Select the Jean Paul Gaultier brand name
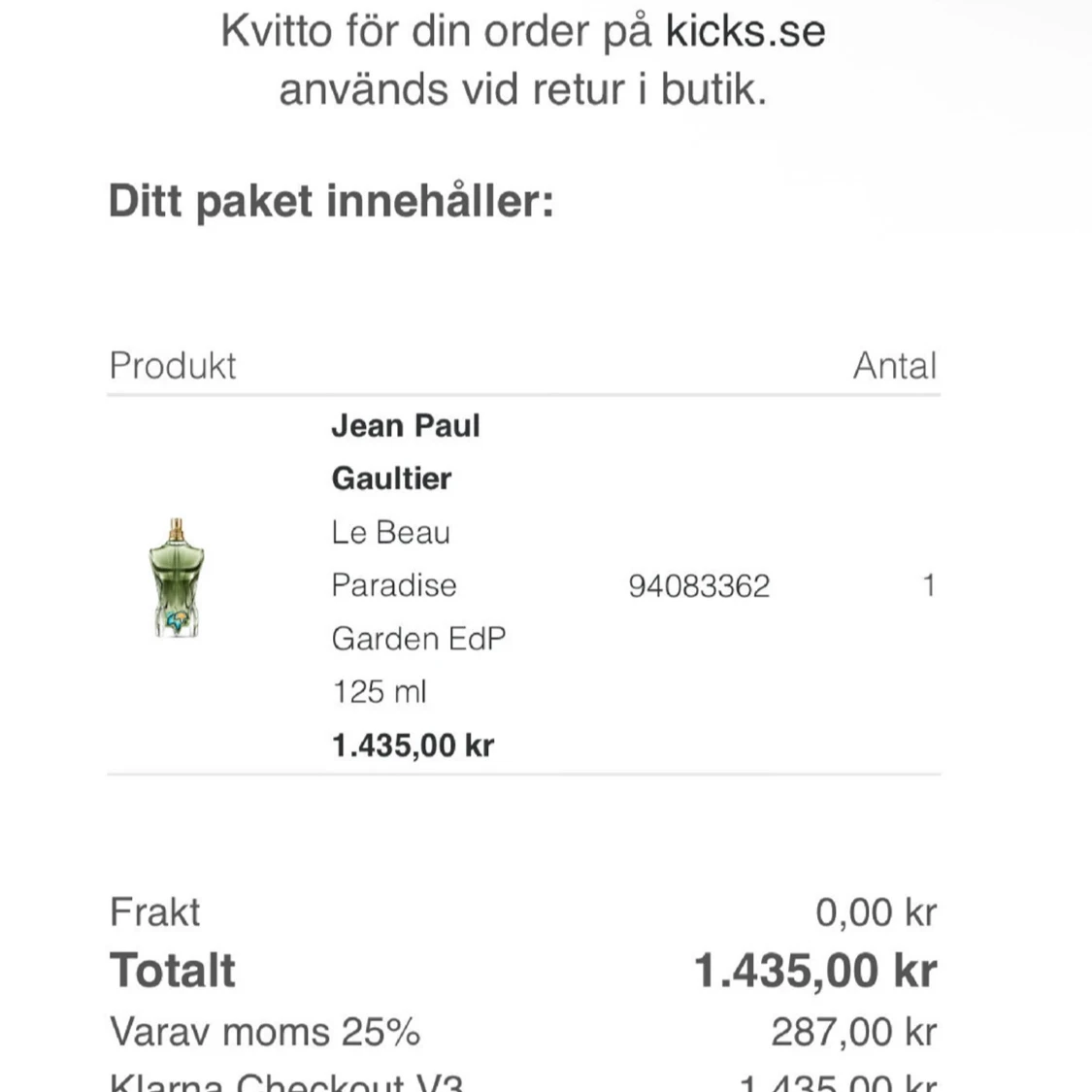The image size is (1092, 1092). (x=405, y=451)
